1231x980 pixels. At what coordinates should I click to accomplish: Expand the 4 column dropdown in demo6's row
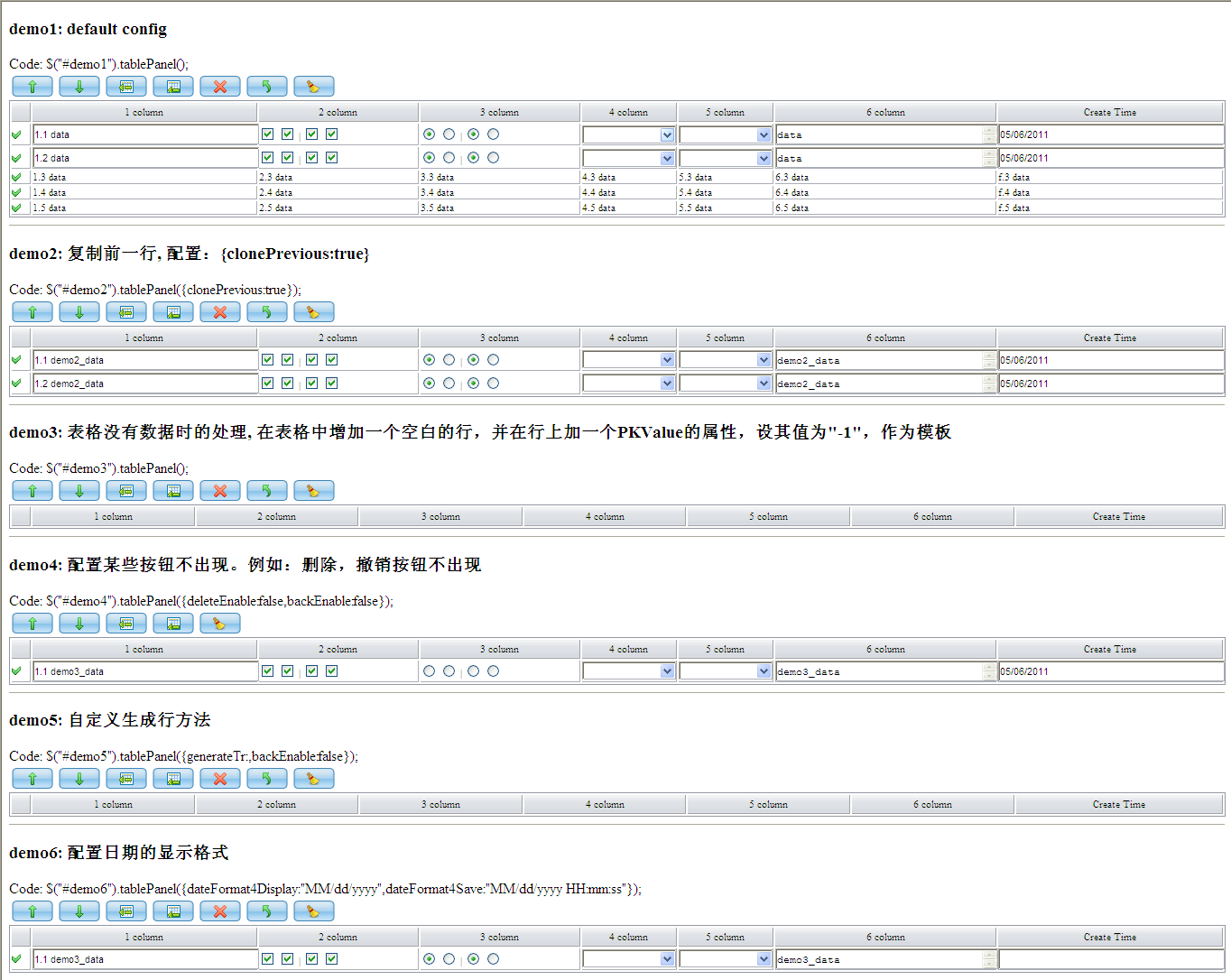(629, 959)
